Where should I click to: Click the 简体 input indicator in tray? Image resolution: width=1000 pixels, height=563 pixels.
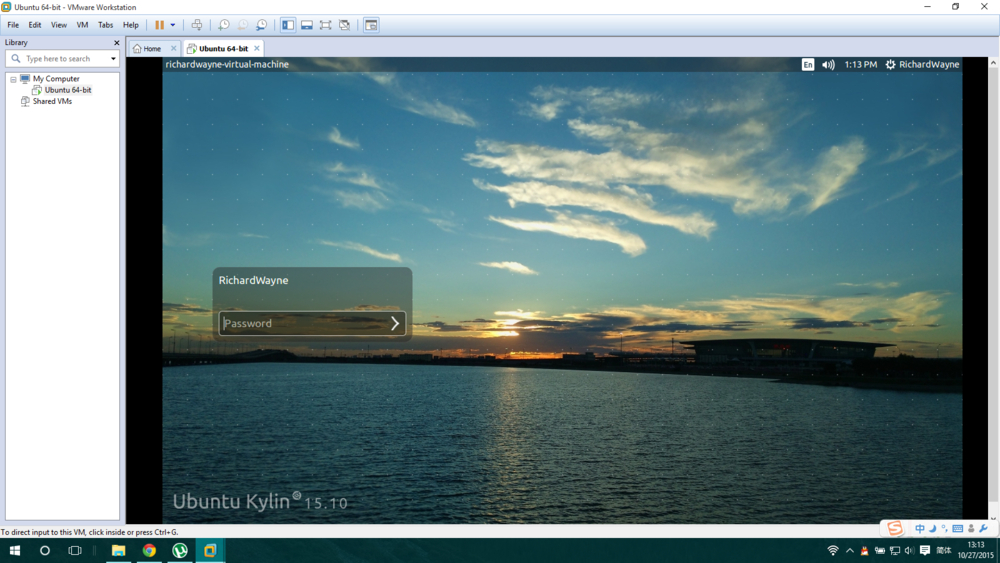[x=945, y=550]
